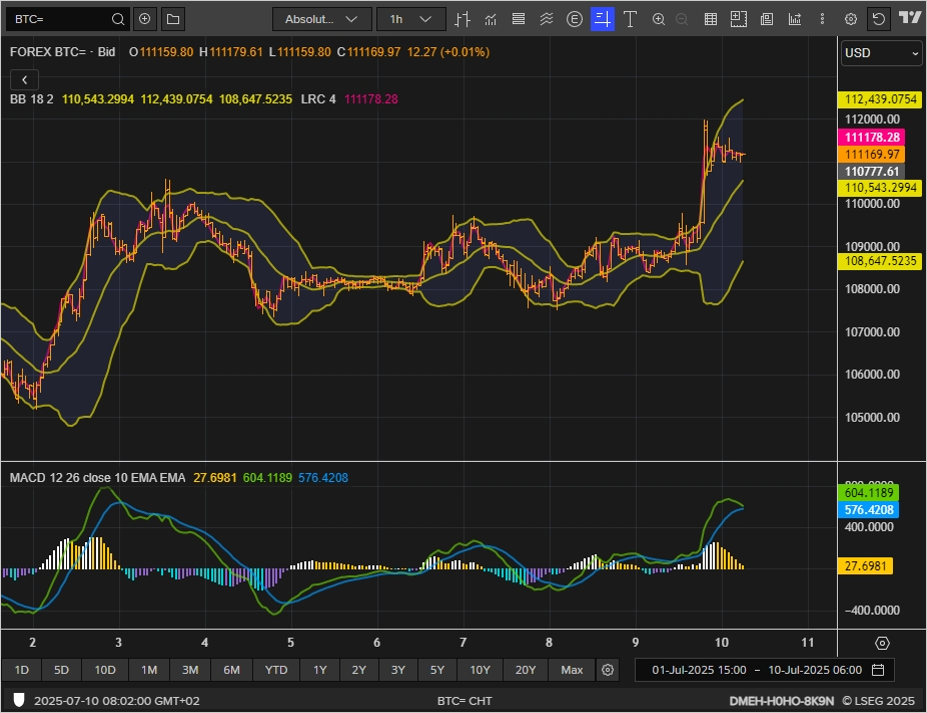Click the pink 111178.28 price label

(871, 137)
